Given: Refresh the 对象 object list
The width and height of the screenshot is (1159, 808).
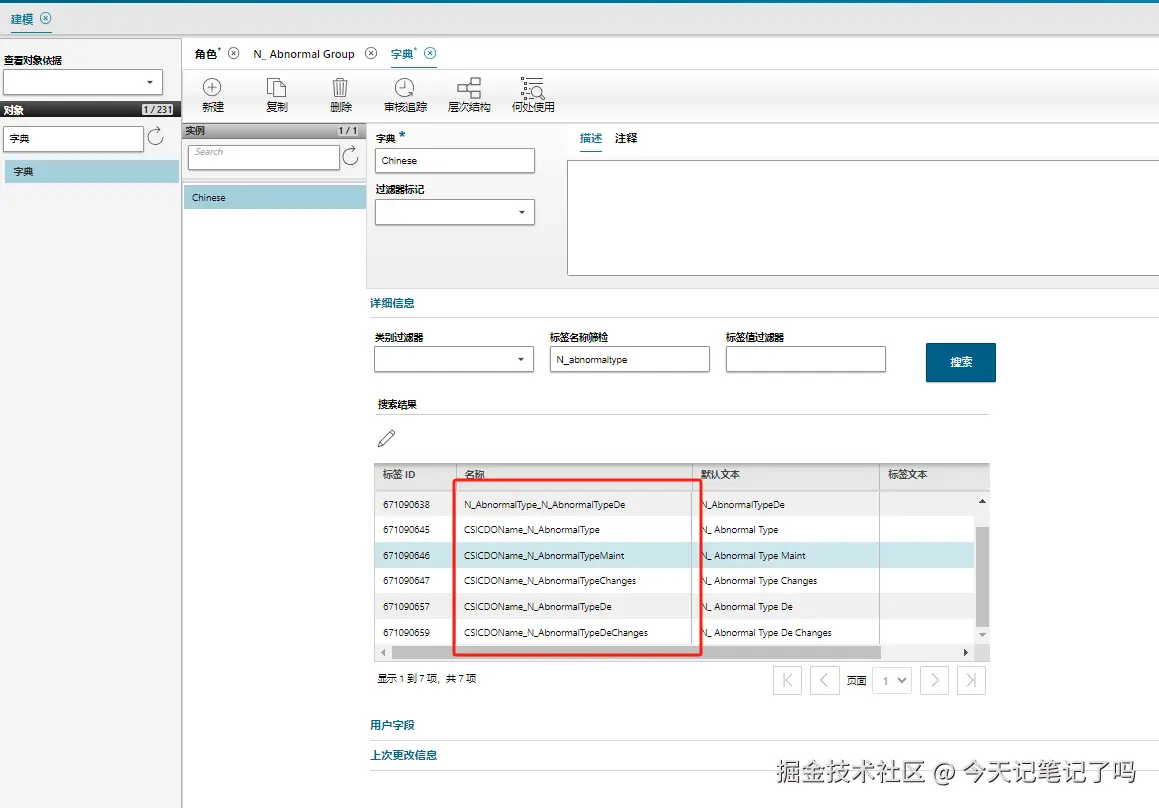Looking at the screenshot, I should tap(155, 137).
